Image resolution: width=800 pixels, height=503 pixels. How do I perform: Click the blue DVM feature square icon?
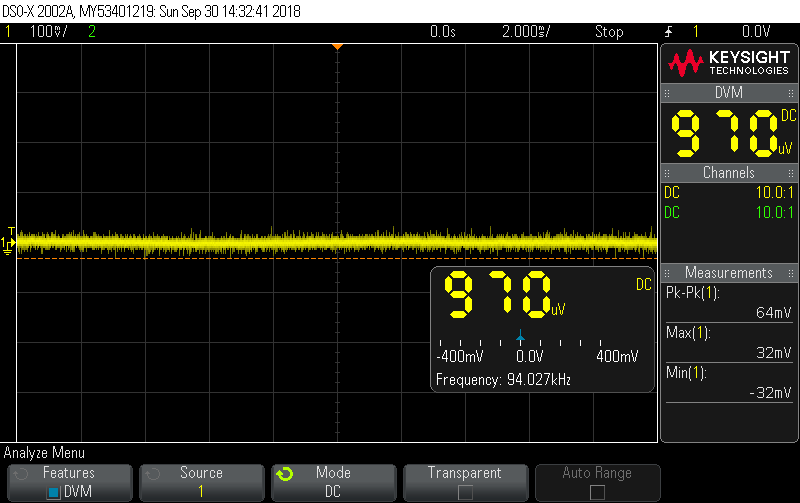tap(53, 493)
